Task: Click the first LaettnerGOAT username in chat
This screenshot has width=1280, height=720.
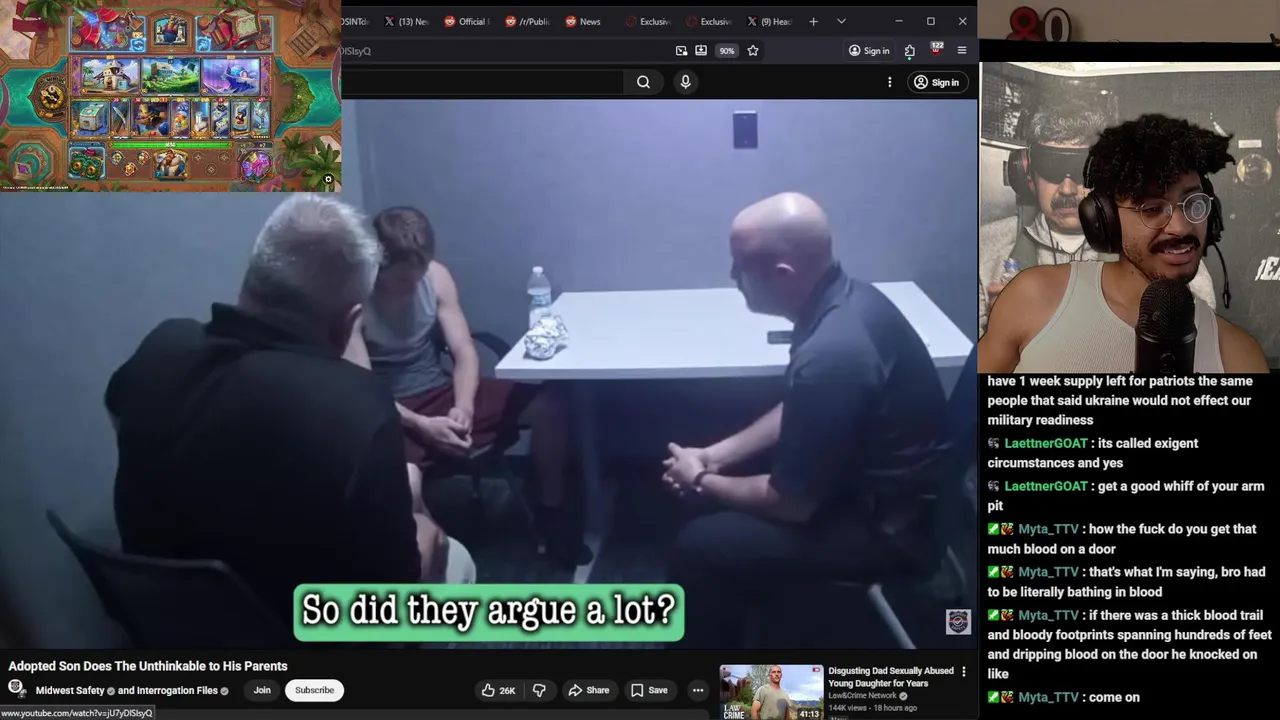Action: coord(1045,443)
